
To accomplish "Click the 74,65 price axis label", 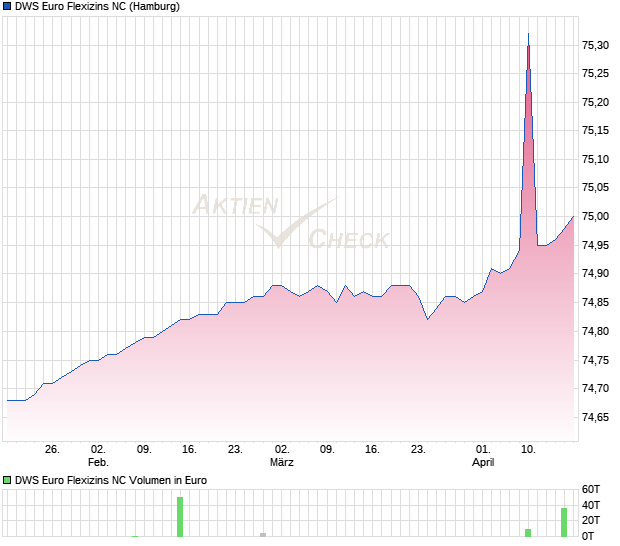I will coord(595,417).
